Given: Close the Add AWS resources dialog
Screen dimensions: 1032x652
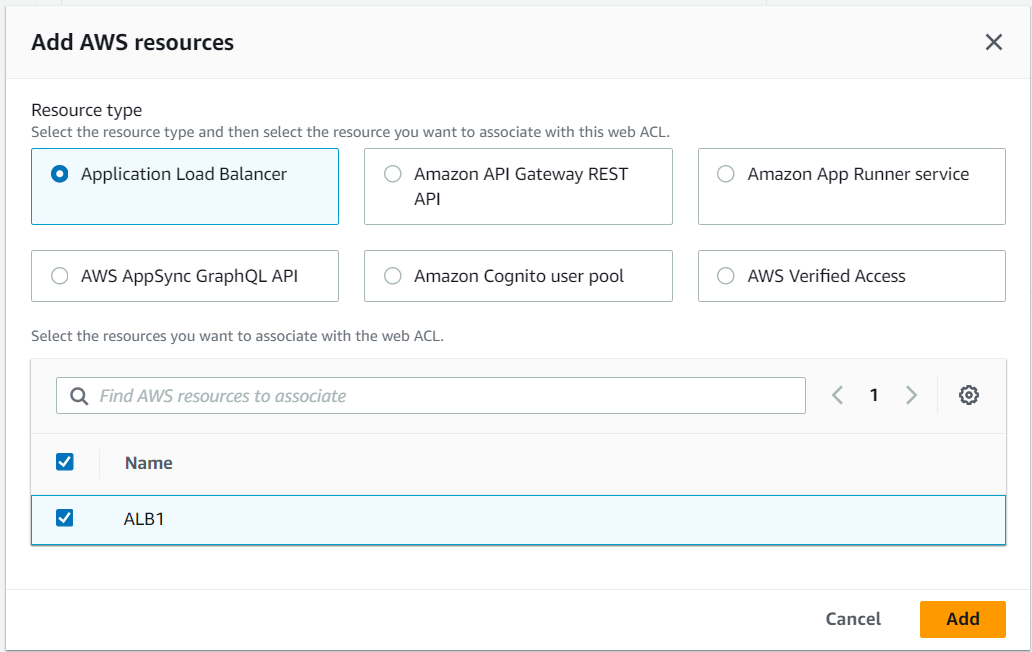Looking at the screenshot, I should (x=993, y=42).
